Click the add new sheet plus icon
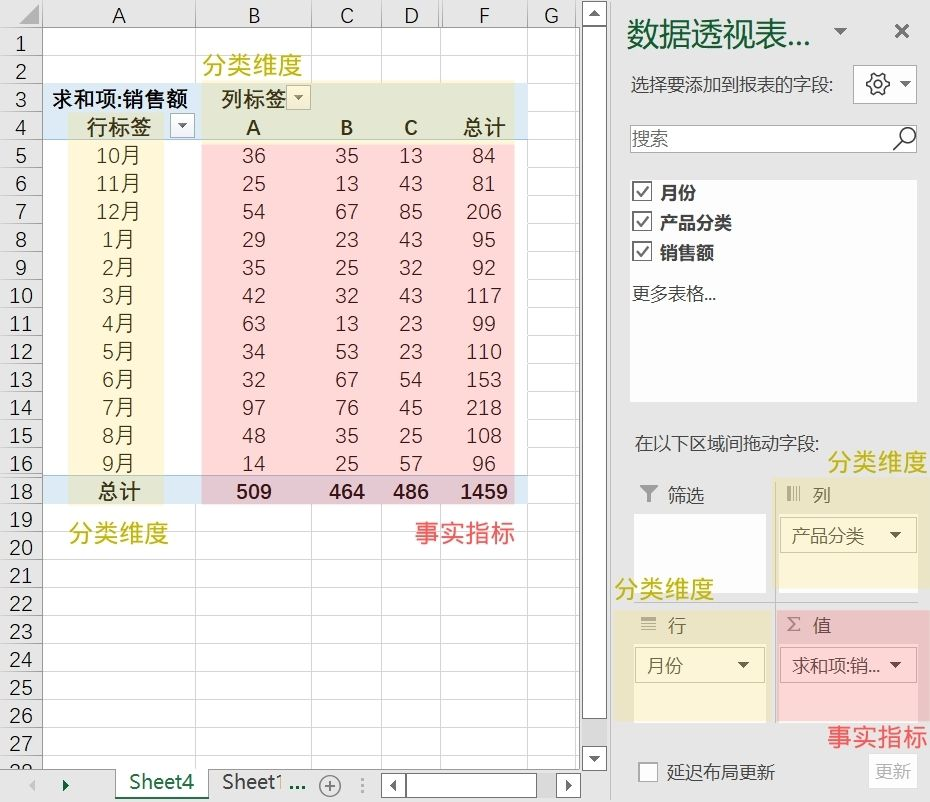Viewport: 930px width, 802px height. click(x=329, y=785)
